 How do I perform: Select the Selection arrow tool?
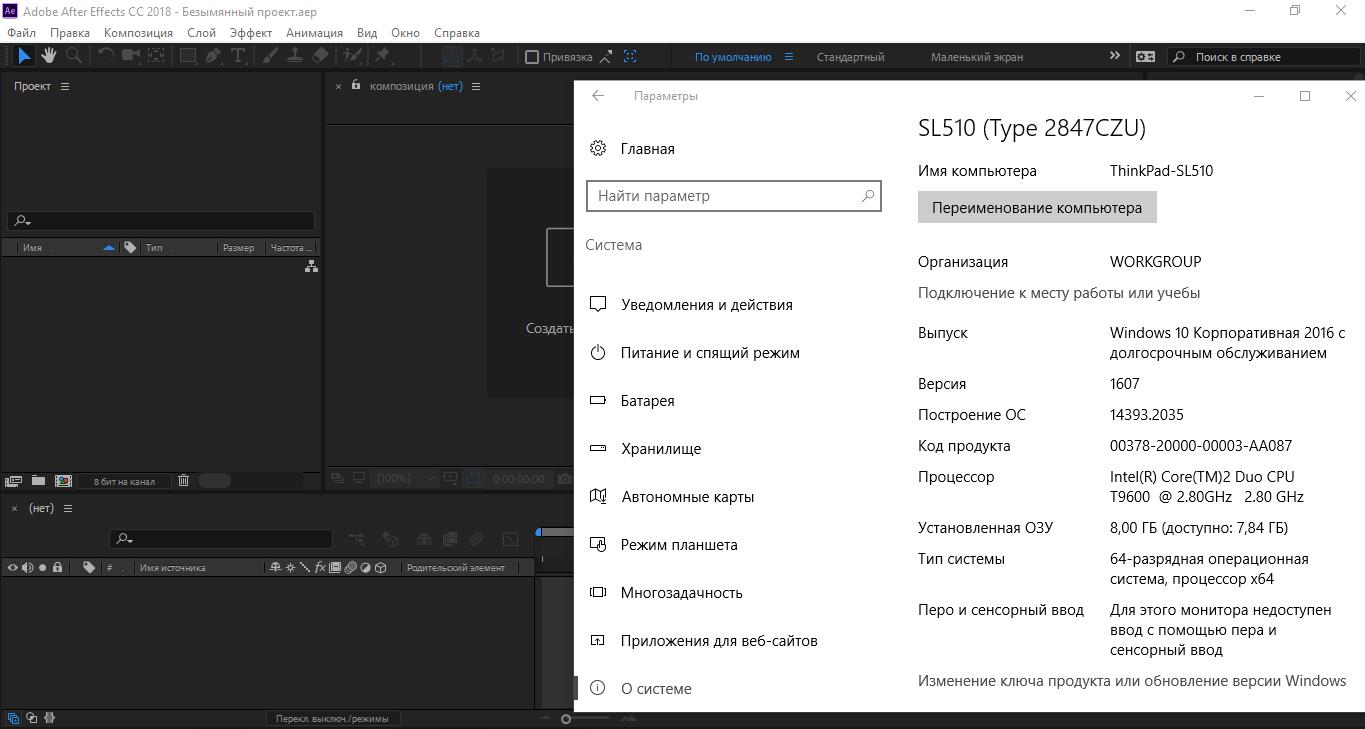coord(24,56)
